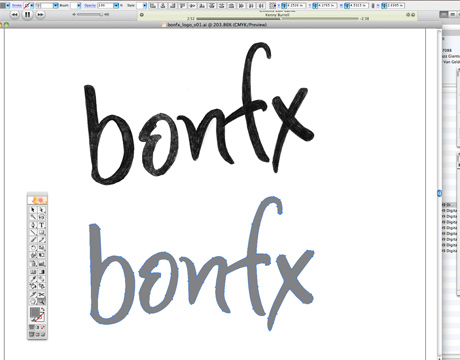Switch to Full Screen Mode with menu bar
Image resolution: width=460 pixels, height=360 pixels.
pos(38,334)
